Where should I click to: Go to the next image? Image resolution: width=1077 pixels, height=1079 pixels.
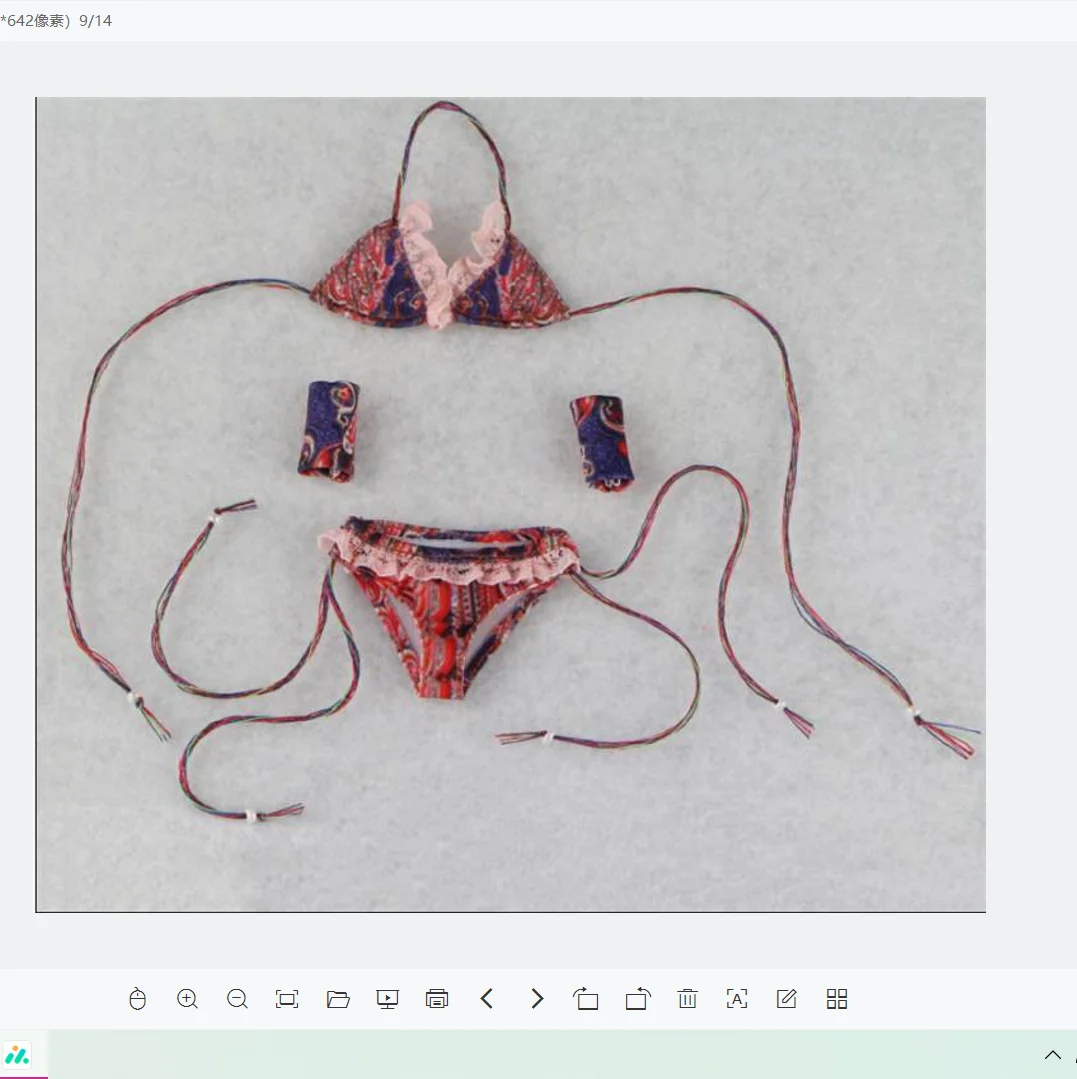pyautogui.click(x=537, y=999)
